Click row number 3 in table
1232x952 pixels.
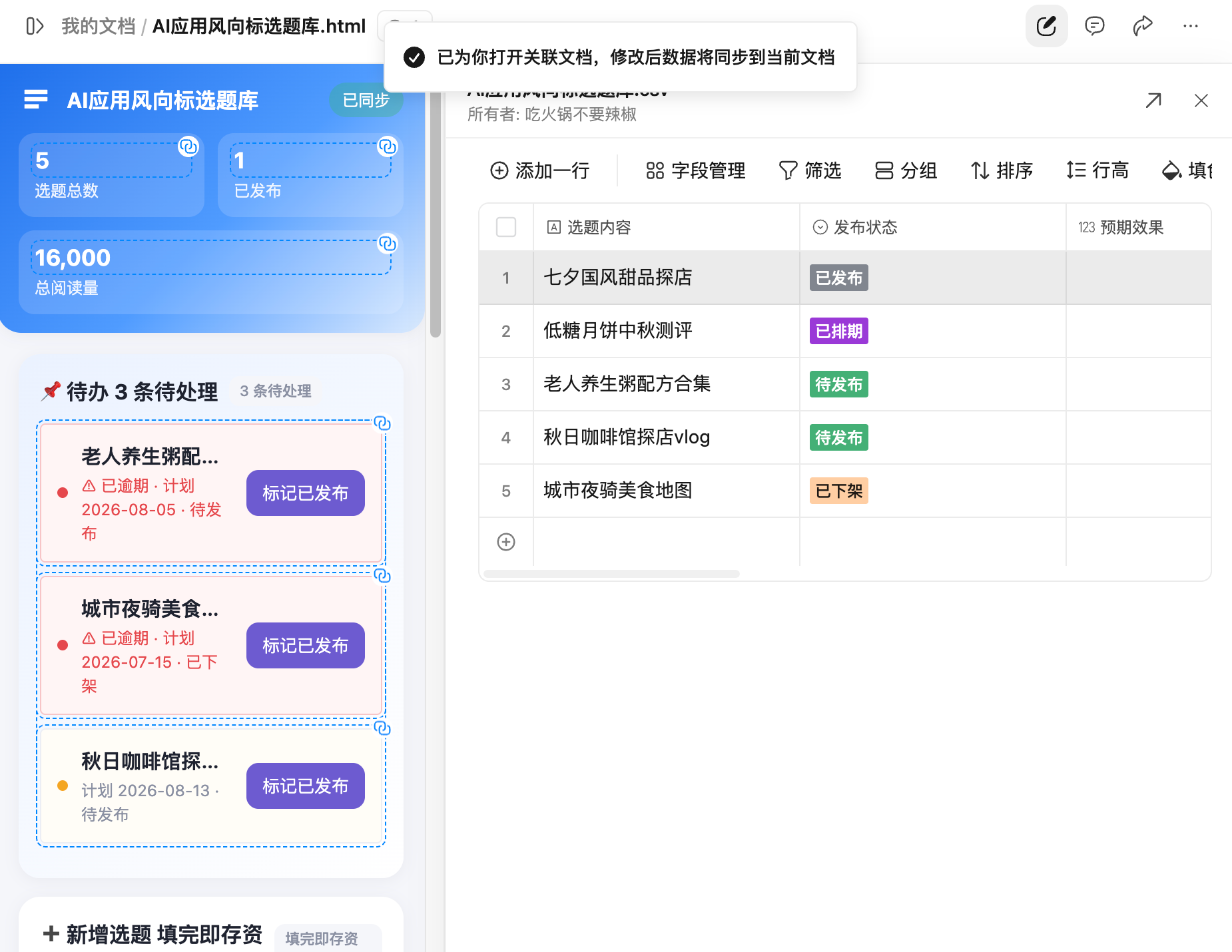tap(506, 384)
